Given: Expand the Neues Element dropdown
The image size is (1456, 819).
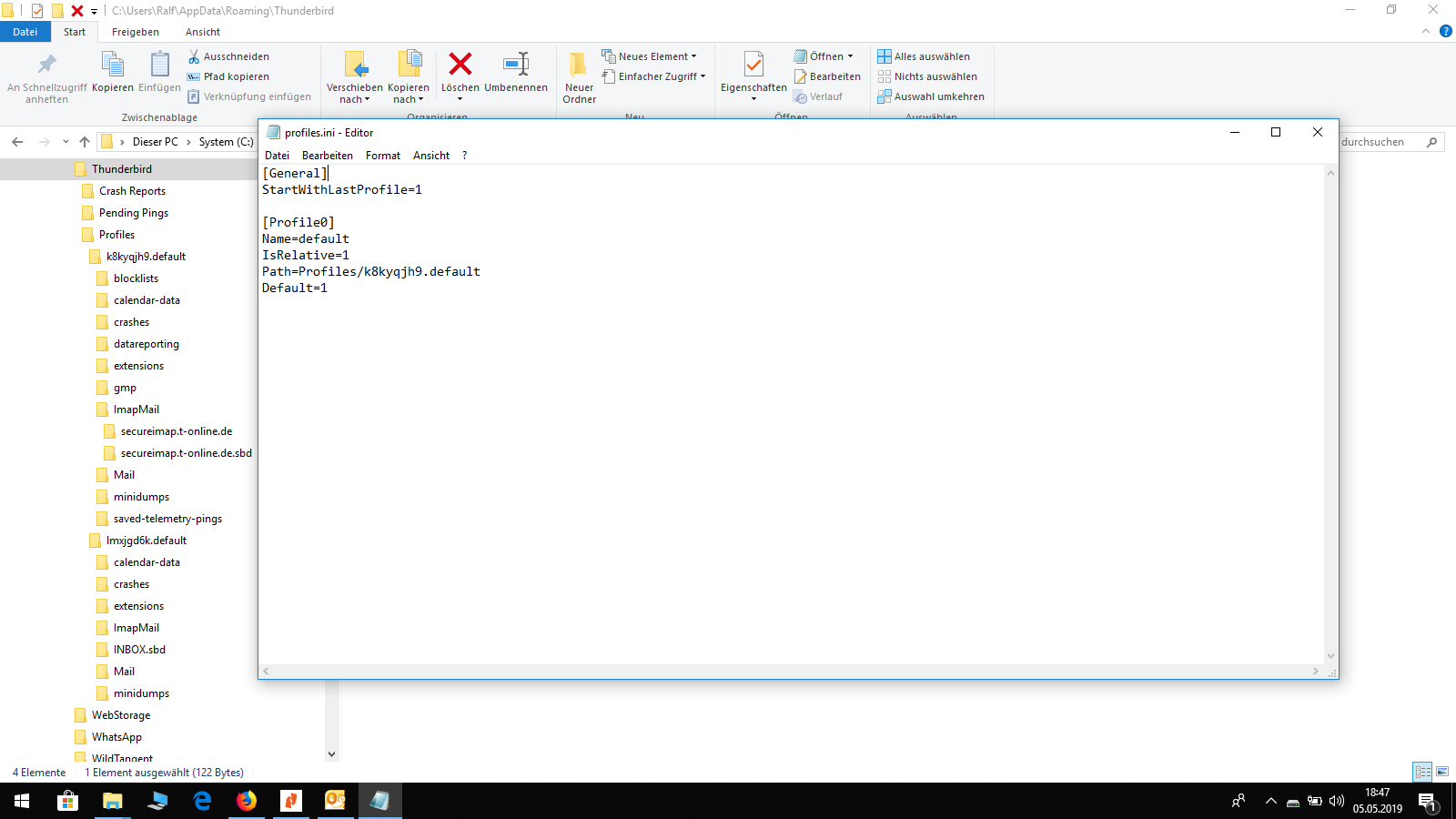Looking at the screenshot, I should tap(649, 56).
